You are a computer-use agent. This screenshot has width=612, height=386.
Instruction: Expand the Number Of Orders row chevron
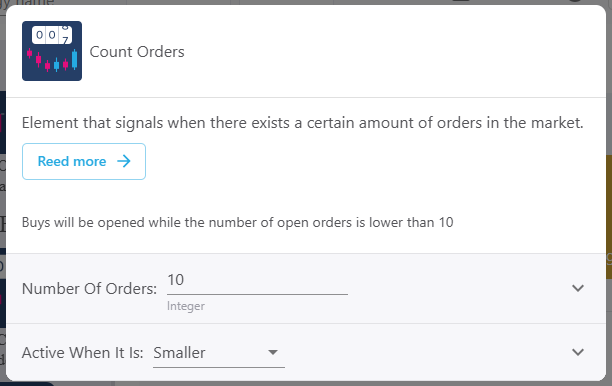(x=578, y=288)
